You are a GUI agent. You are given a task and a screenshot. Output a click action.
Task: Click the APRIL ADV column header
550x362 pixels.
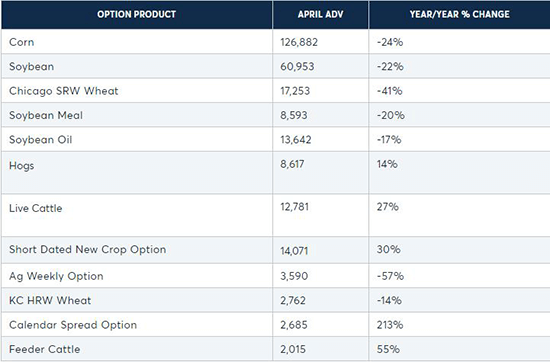click(320, 14)
